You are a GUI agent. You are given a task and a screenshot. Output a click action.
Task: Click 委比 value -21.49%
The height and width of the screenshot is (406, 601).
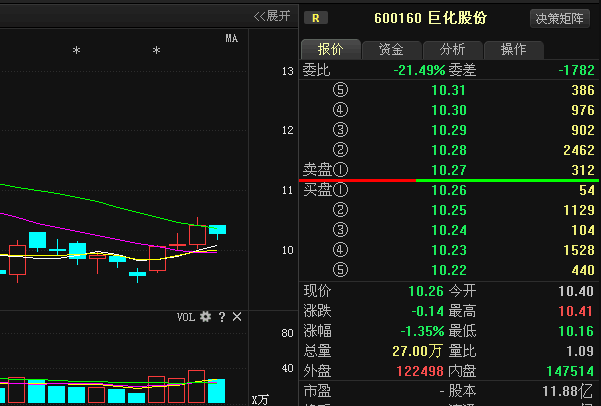point(419,70)
